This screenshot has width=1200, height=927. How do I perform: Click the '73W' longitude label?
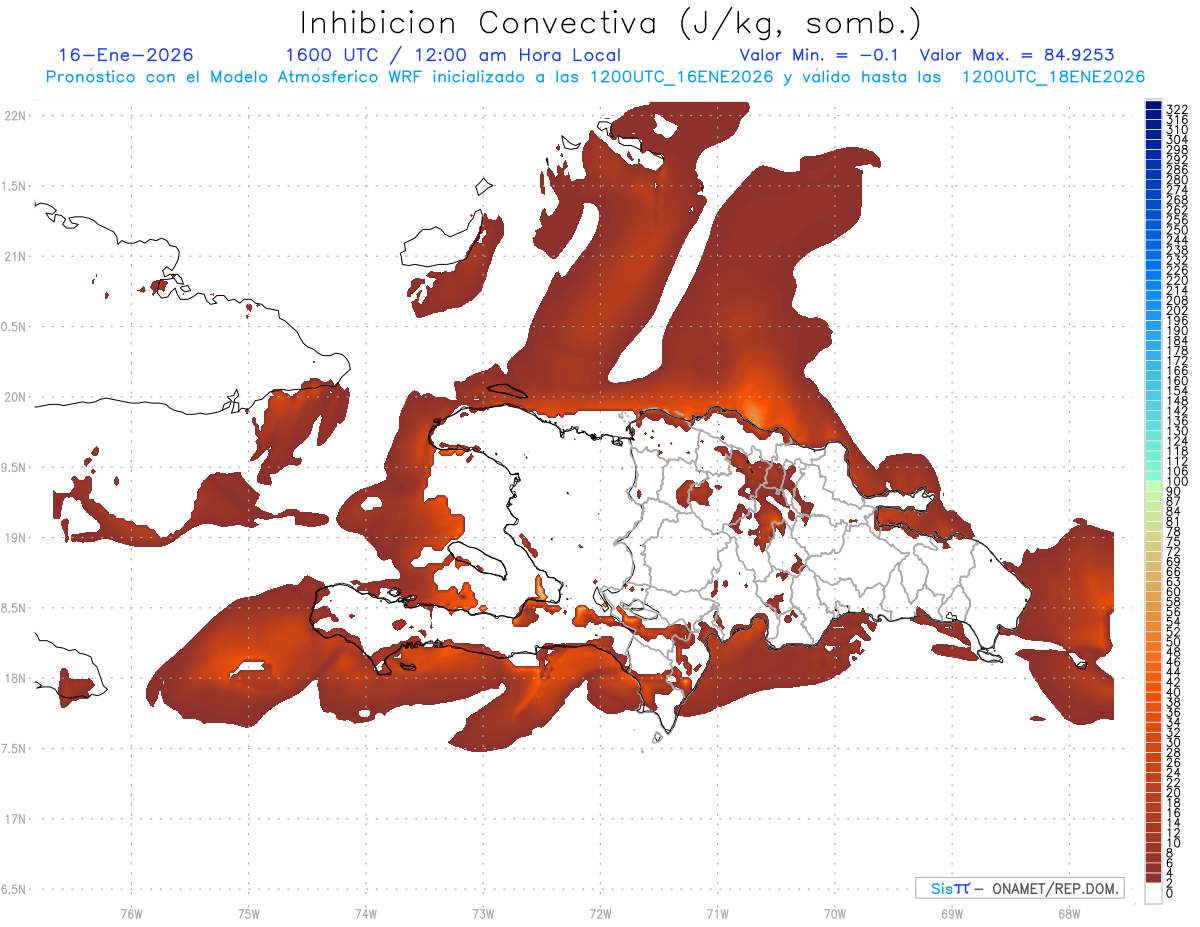click(483, 912)
